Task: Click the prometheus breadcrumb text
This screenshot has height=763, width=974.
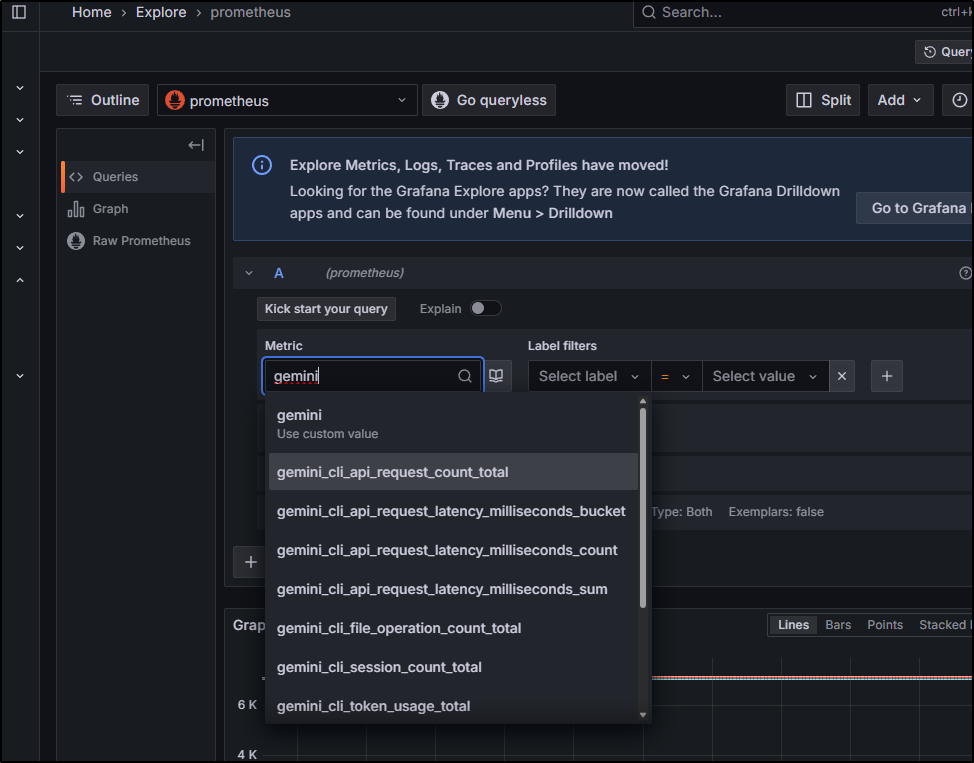Action: click(250, 12)
